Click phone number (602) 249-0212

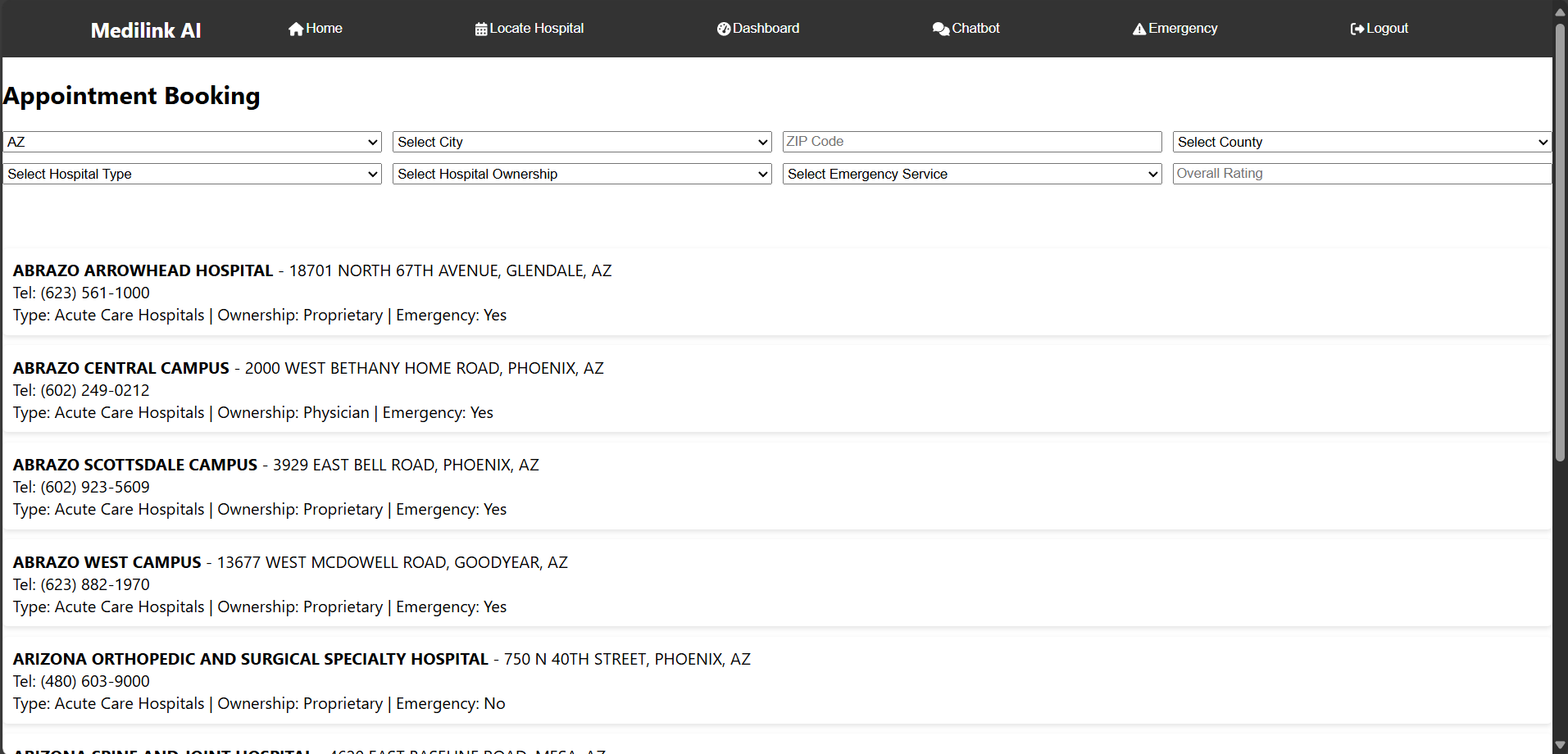pyautogui.click(x=95, y=390)
